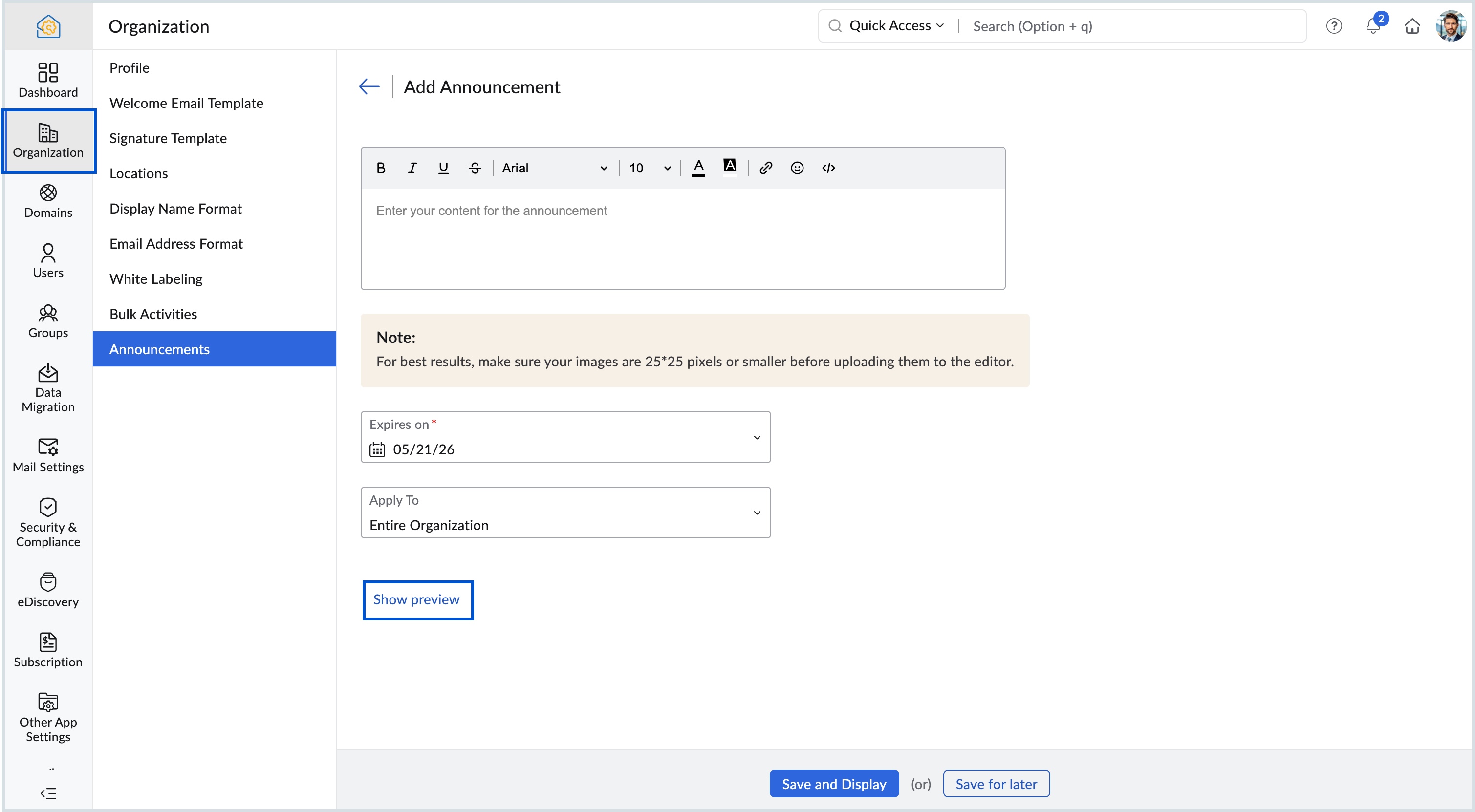Toggle italic formatting in editor
Image resolution: width=1475 pixels, height=812 pixels.
[x=412, y=168]
